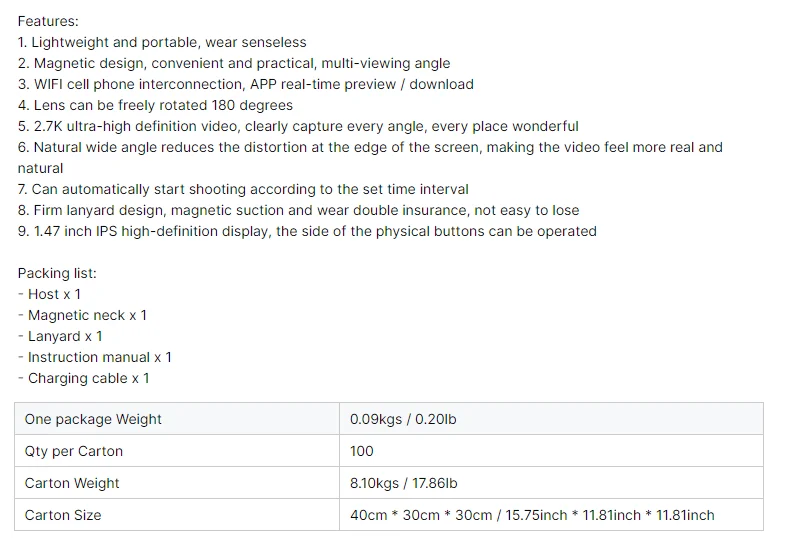
Task: Click the "Instruction manual x 1" item
Action: [x=95, y=357]
